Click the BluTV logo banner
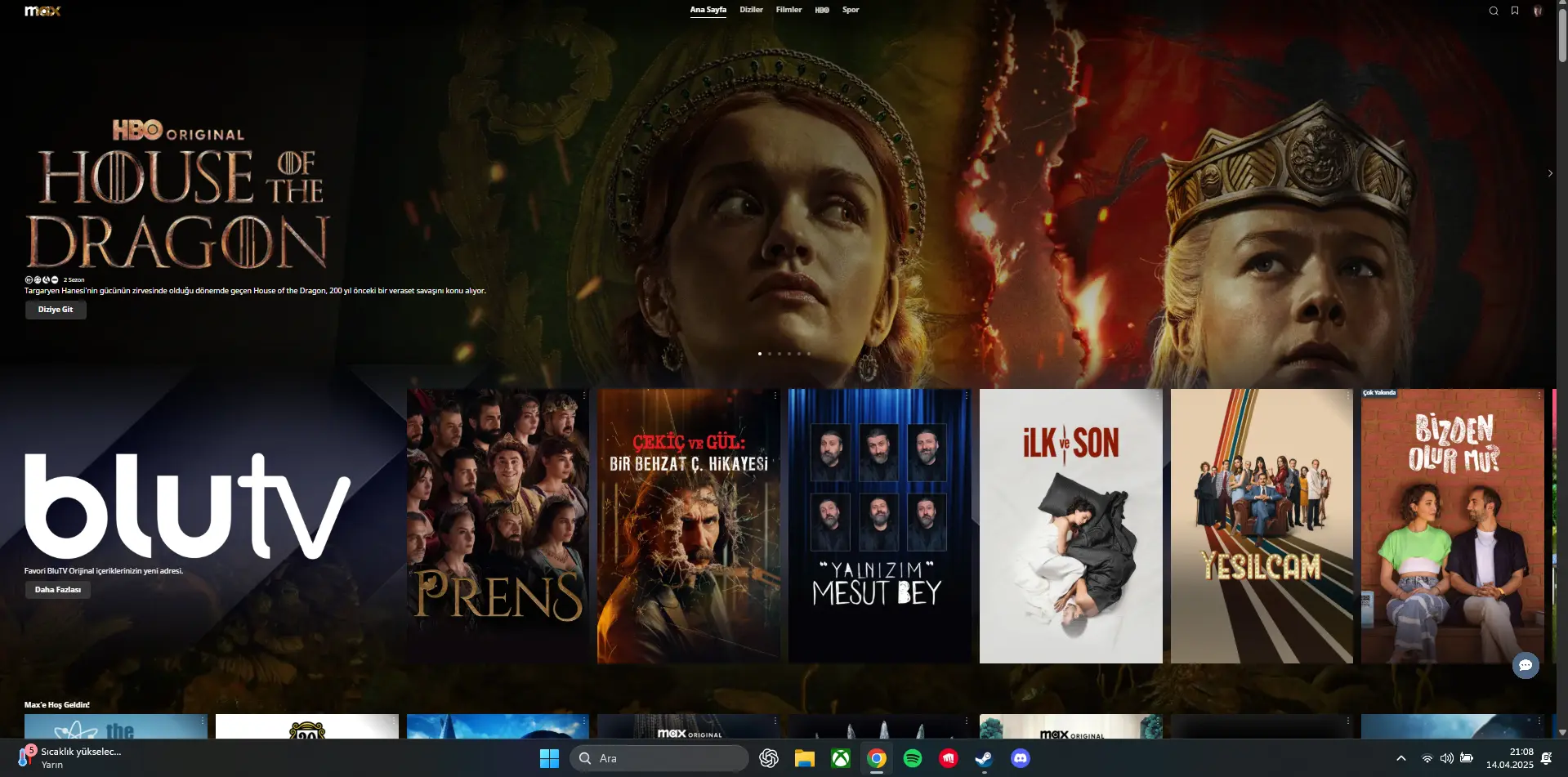This screenshot has width=1568, height=777. coord(188,507)
